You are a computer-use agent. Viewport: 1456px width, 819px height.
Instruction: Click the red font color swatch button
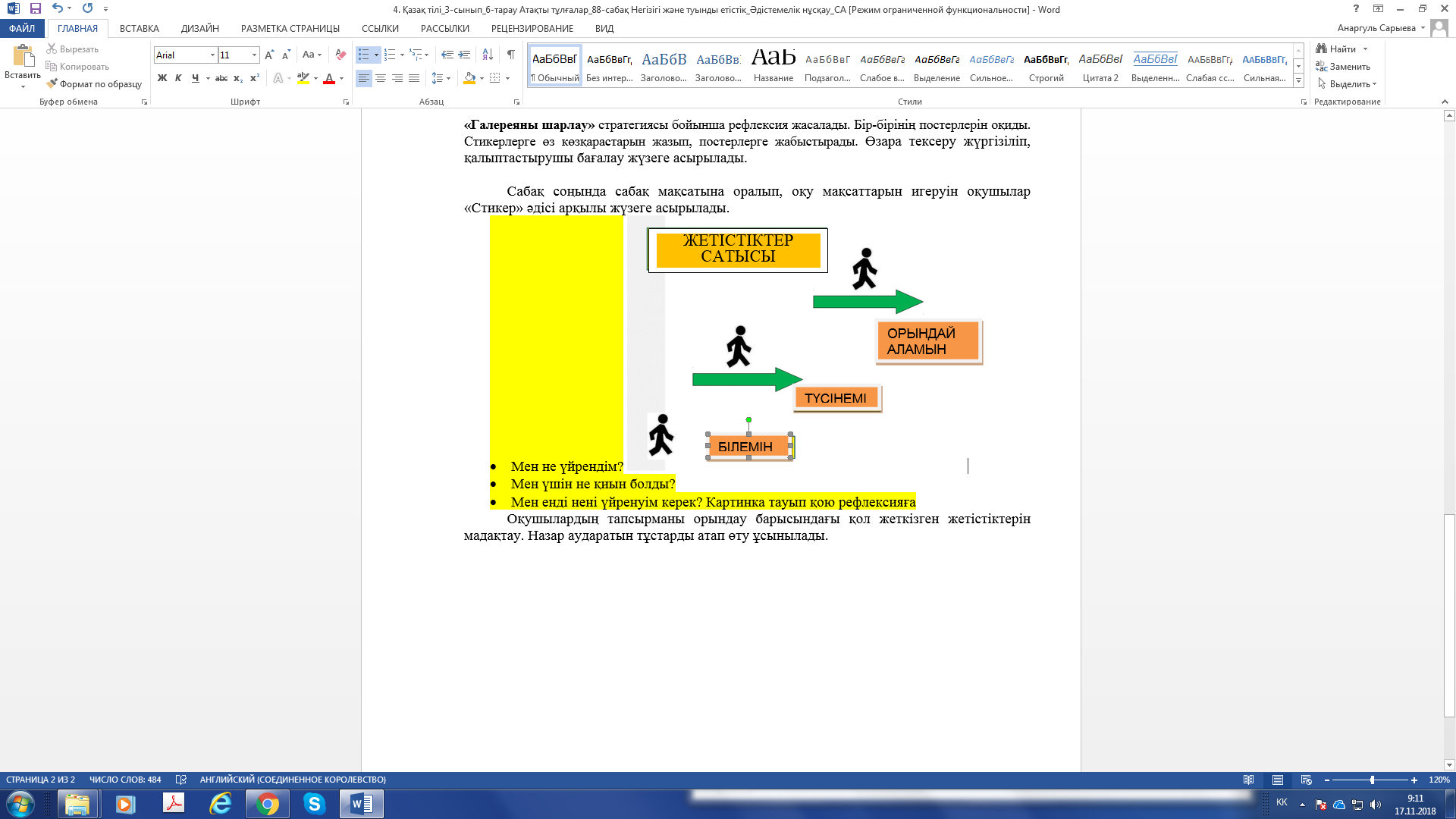[329, 78]
